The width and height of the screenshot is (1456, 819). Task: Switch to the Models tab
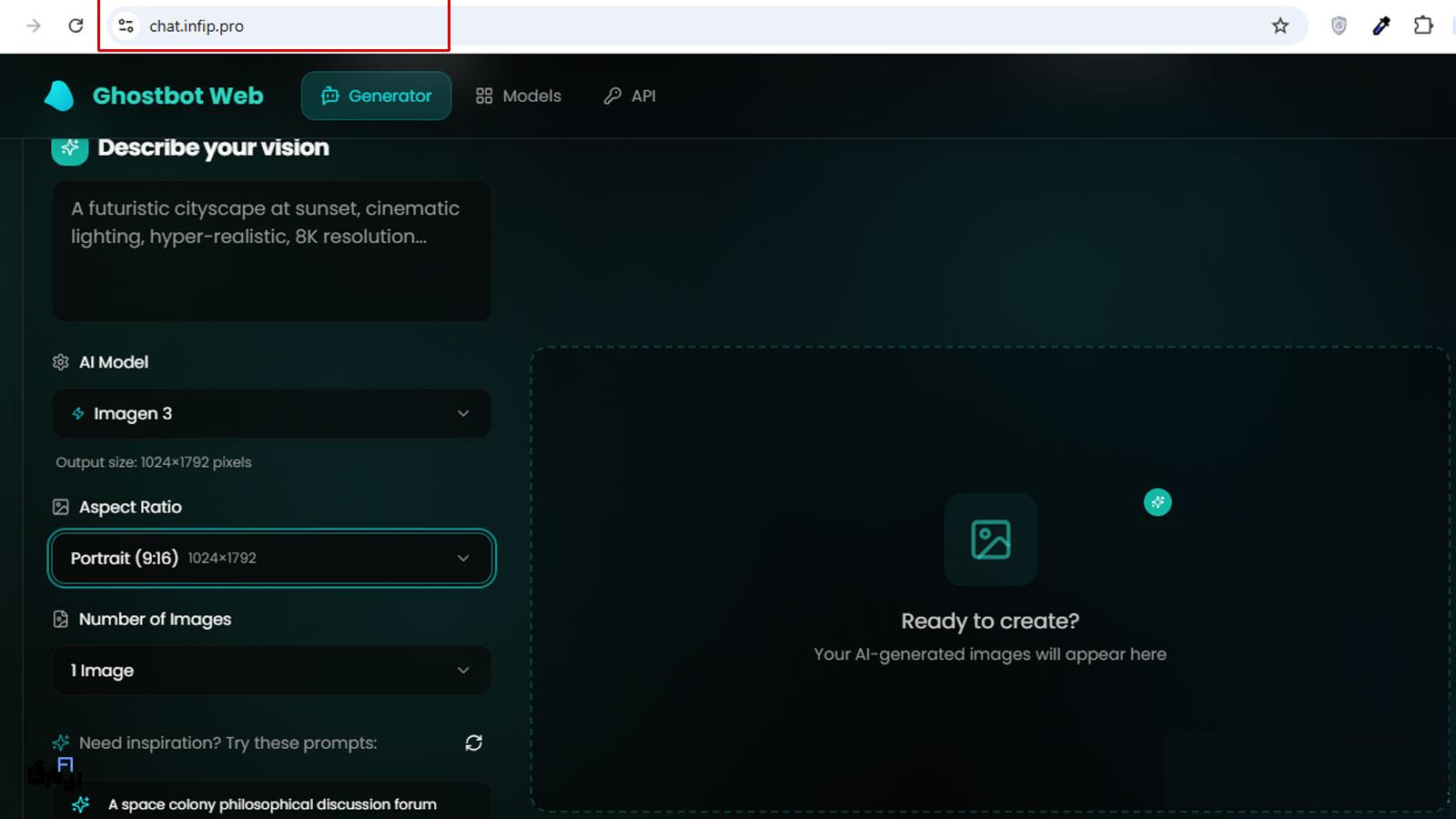click(517, 96)
